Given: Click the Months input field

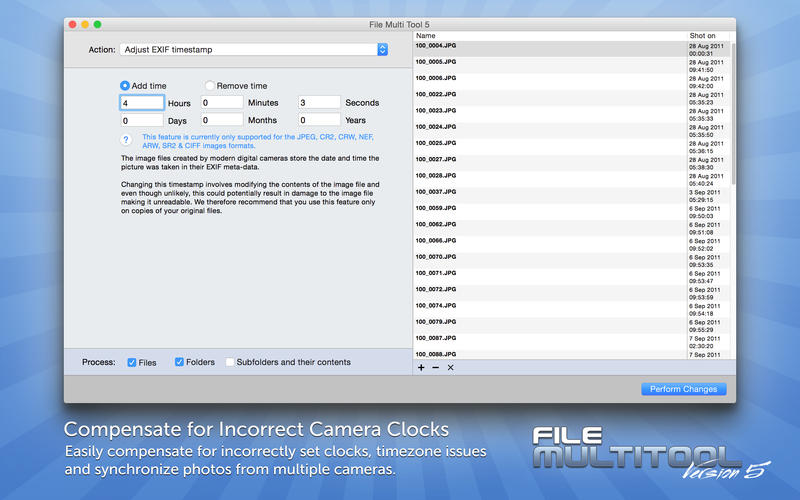Looking at the screenshot, I should [x=221, y=121].
